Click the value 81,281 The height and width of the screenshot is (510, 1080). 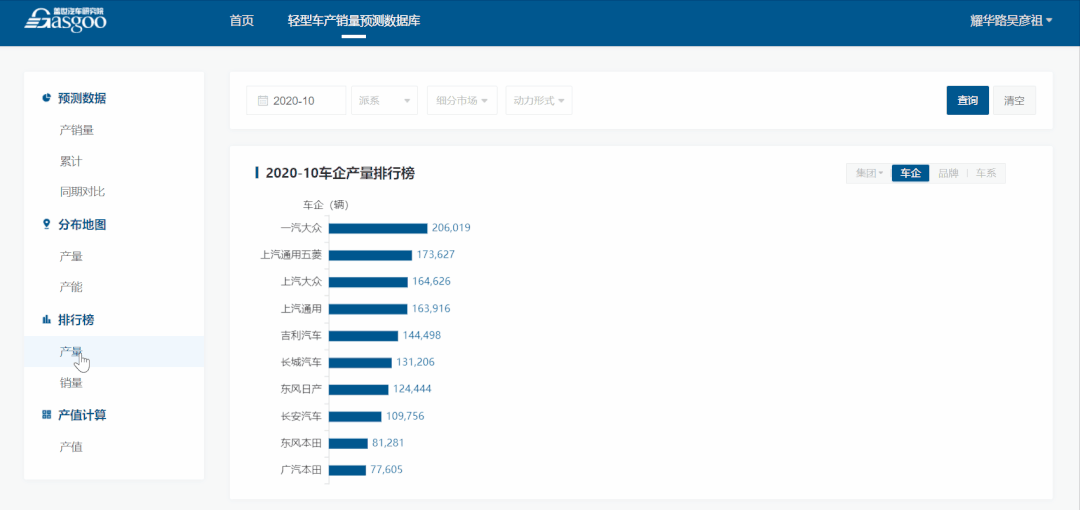[388, 442]
